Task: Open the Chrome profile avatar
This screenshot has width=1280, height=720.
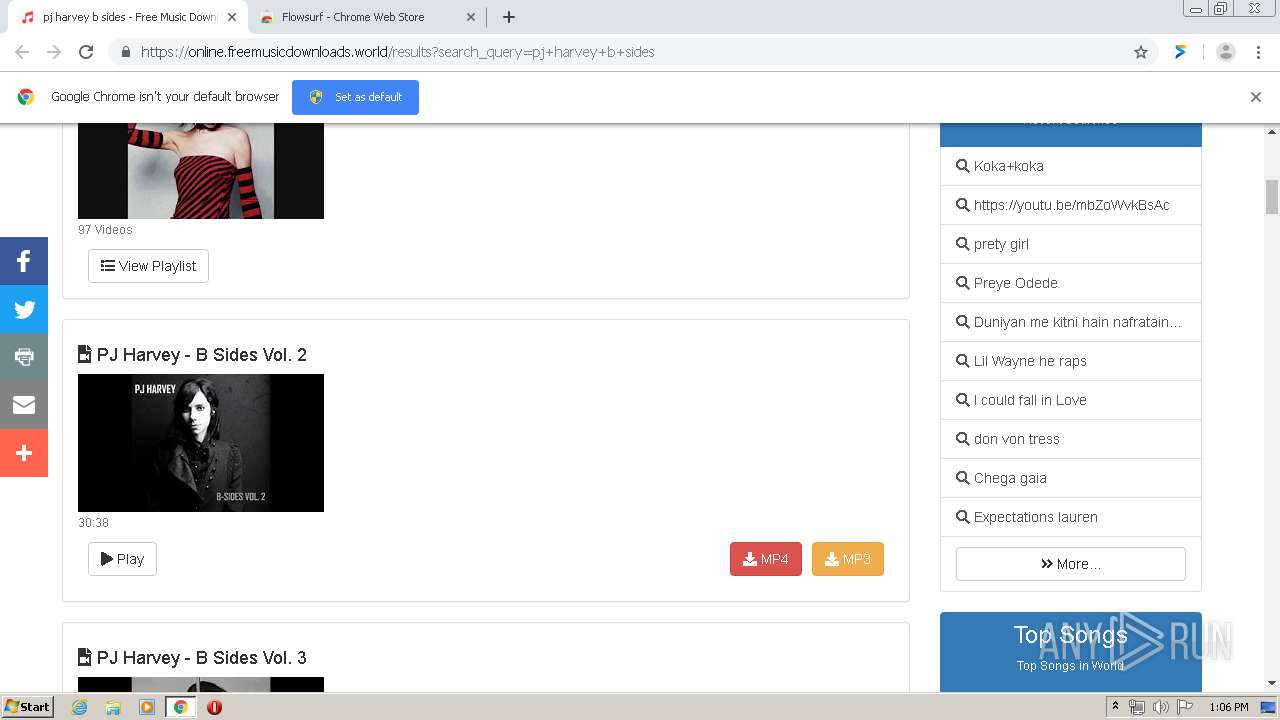Action: point(1225,52)
